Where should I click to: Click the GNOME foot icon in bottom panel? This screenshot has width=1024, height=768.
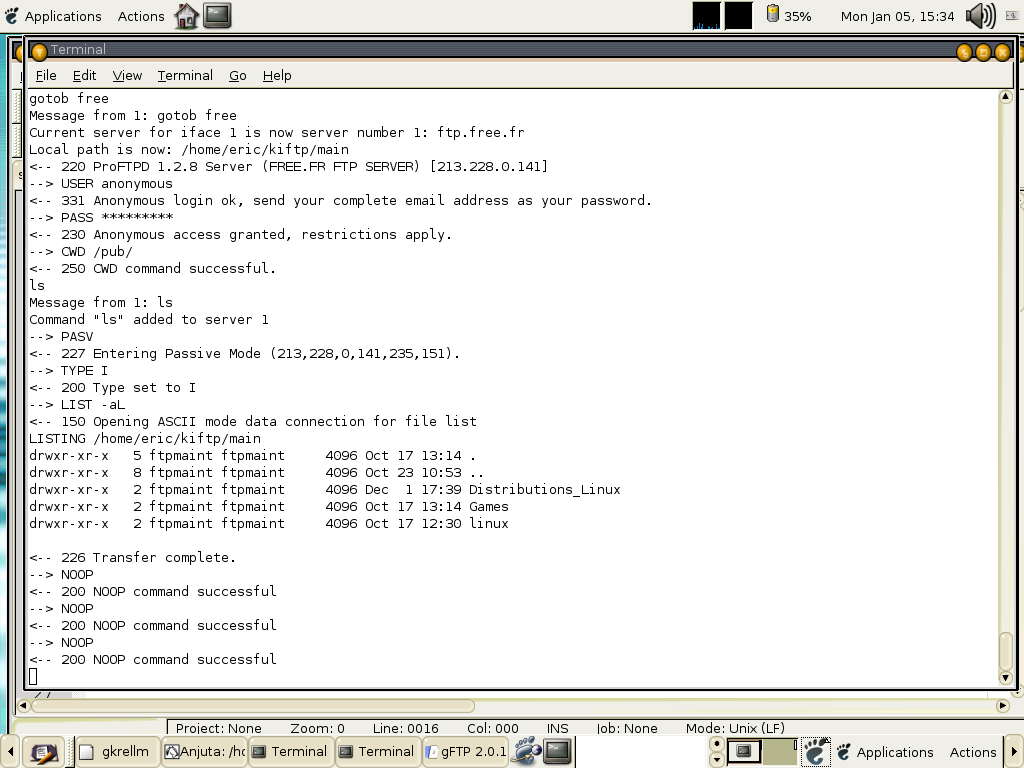pyautogui.click(x=816, y=752)
